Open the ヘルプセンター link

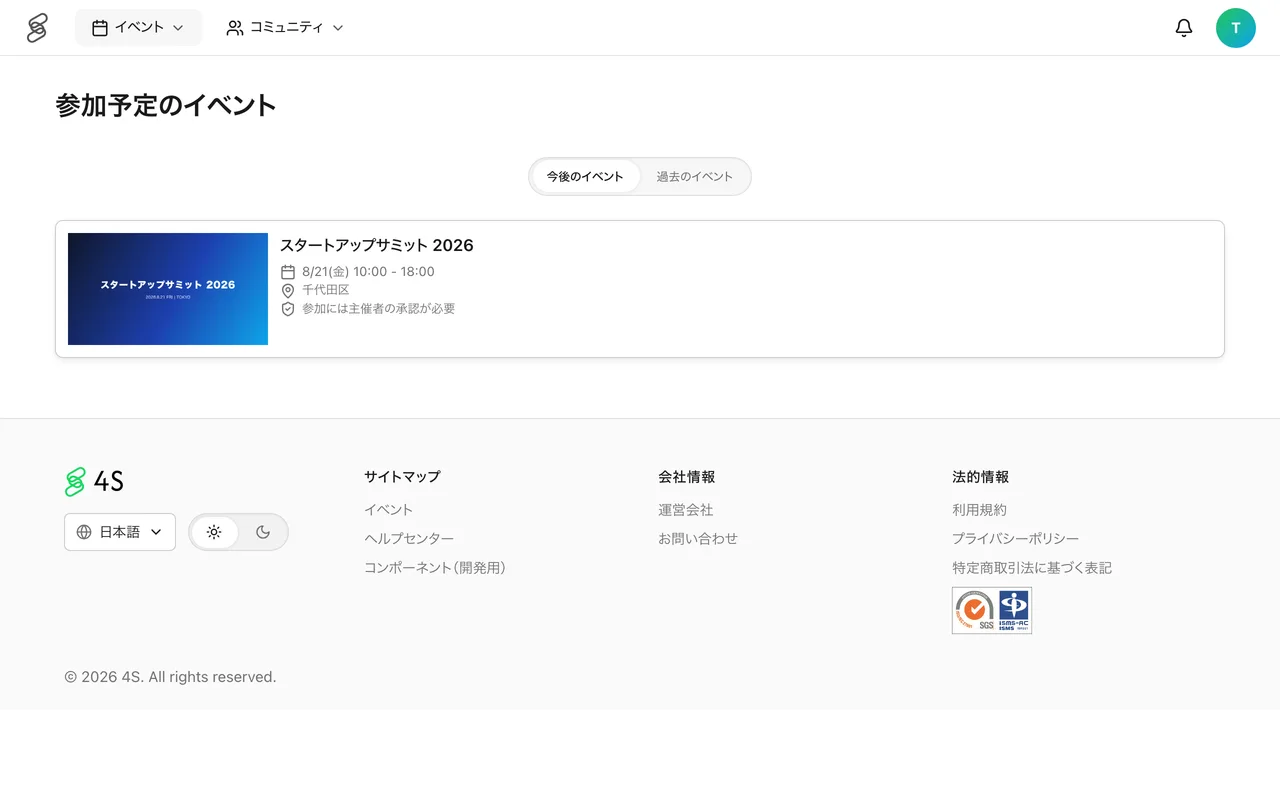click(x=409, y=539)
